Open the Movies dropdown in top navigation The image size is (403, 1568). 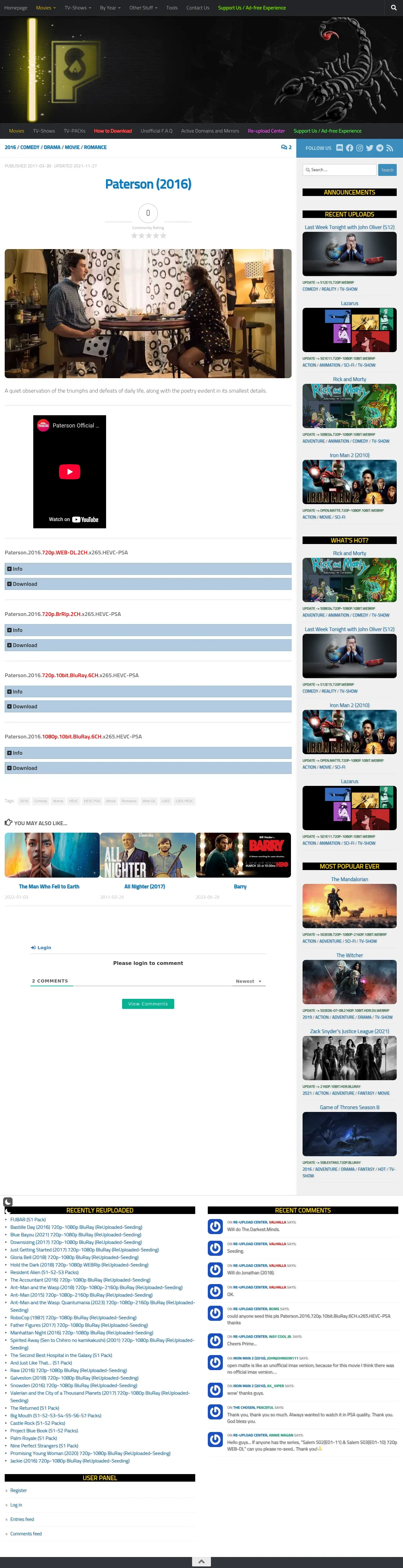pyautogui.click(x=46, y=8)
